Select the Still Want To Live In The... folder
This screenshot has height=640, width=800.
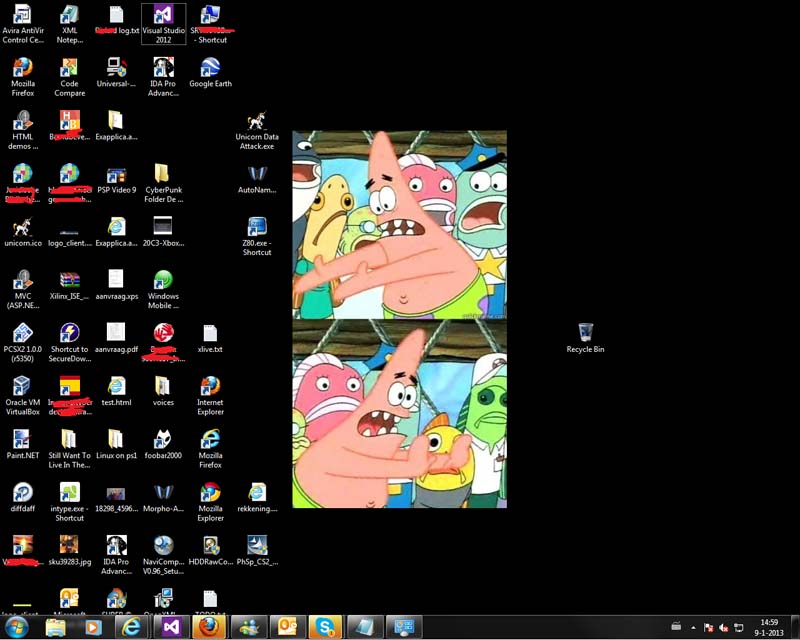[x=70, y=449]
